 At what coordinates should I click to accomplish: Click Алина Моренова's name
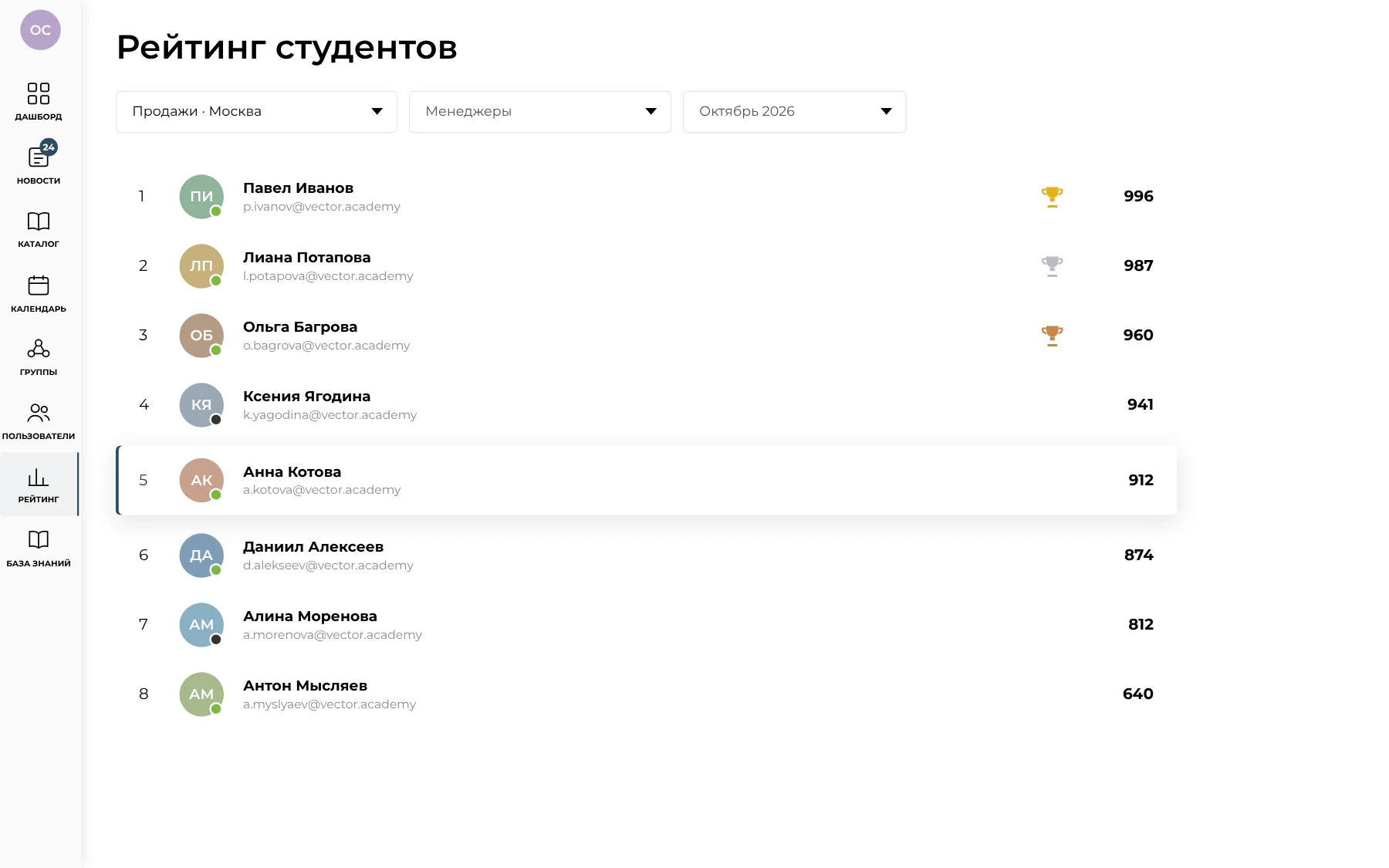point(310,616)
